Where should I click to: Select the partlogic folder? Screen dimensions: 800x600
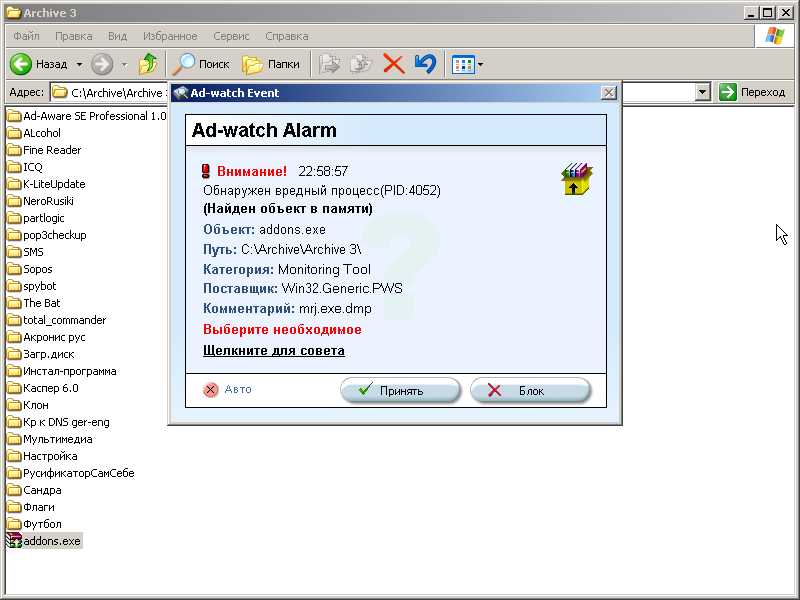(x=36, y=218)
